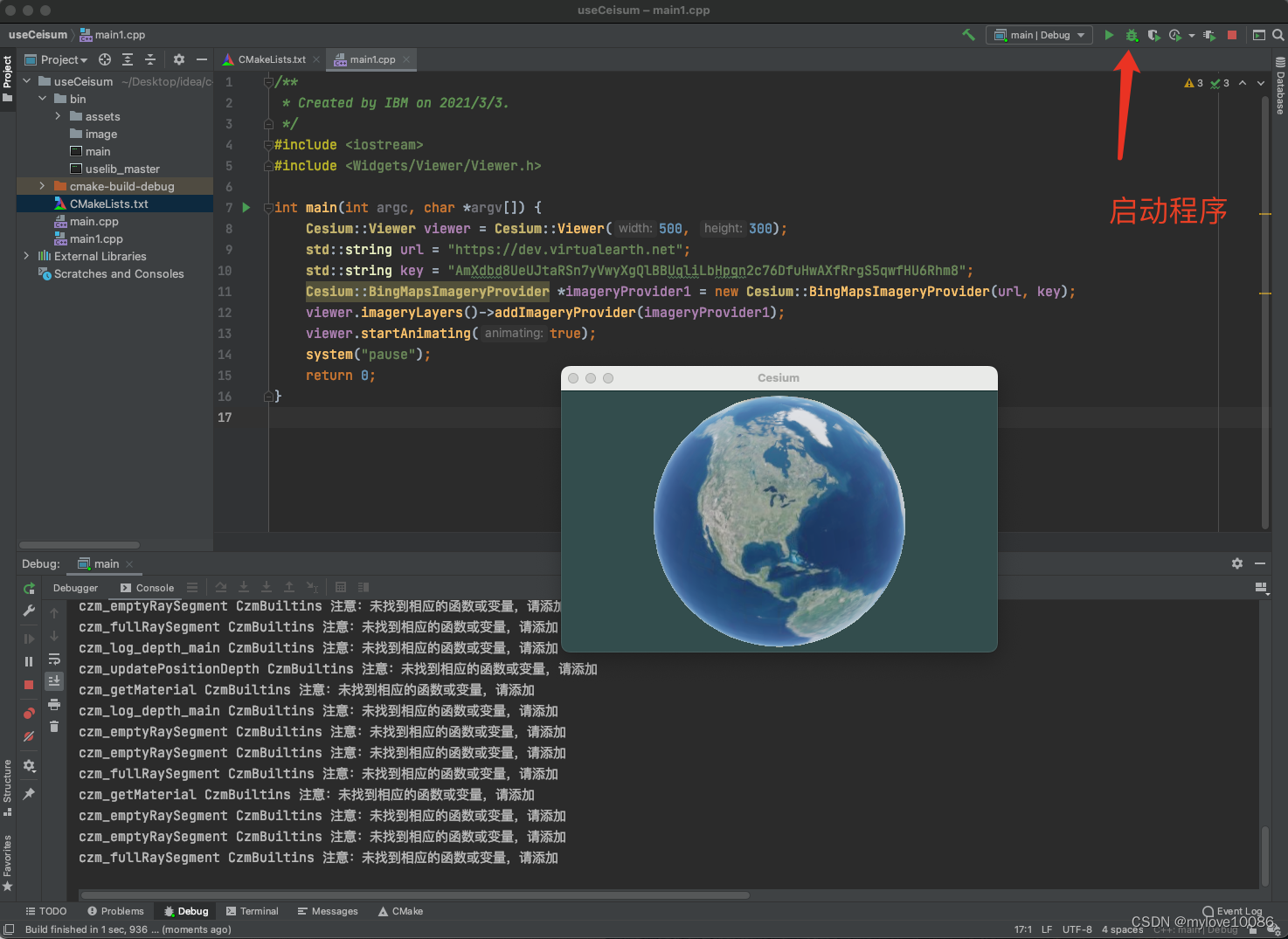This screenshot has width=1288, height=939.
Task: Click Evaluate Expression calculator icon
Action: pos(341,588)
